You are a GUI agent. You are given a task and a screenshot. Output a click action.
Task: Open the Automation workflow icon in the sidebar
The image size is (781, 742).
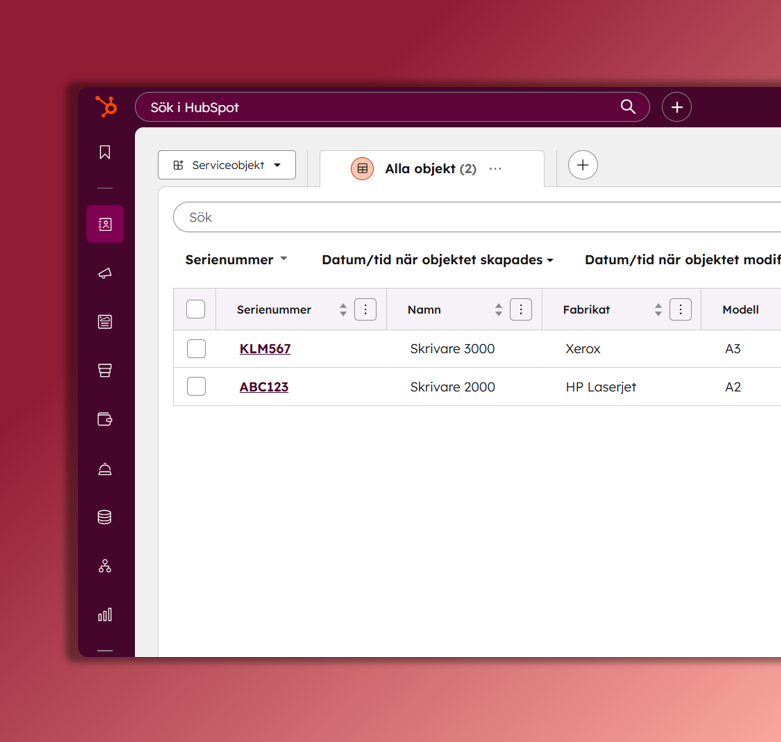(x=105, y=566)
